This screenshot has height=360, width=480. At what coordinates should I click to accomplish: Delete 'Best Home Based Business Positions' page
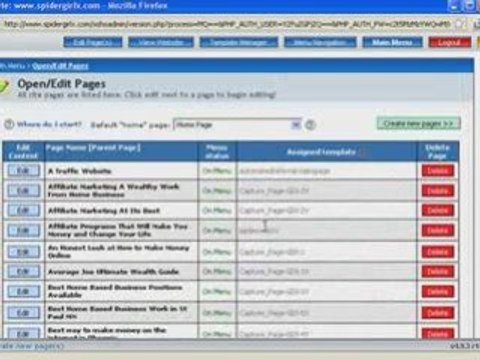[x=438, y=292]
